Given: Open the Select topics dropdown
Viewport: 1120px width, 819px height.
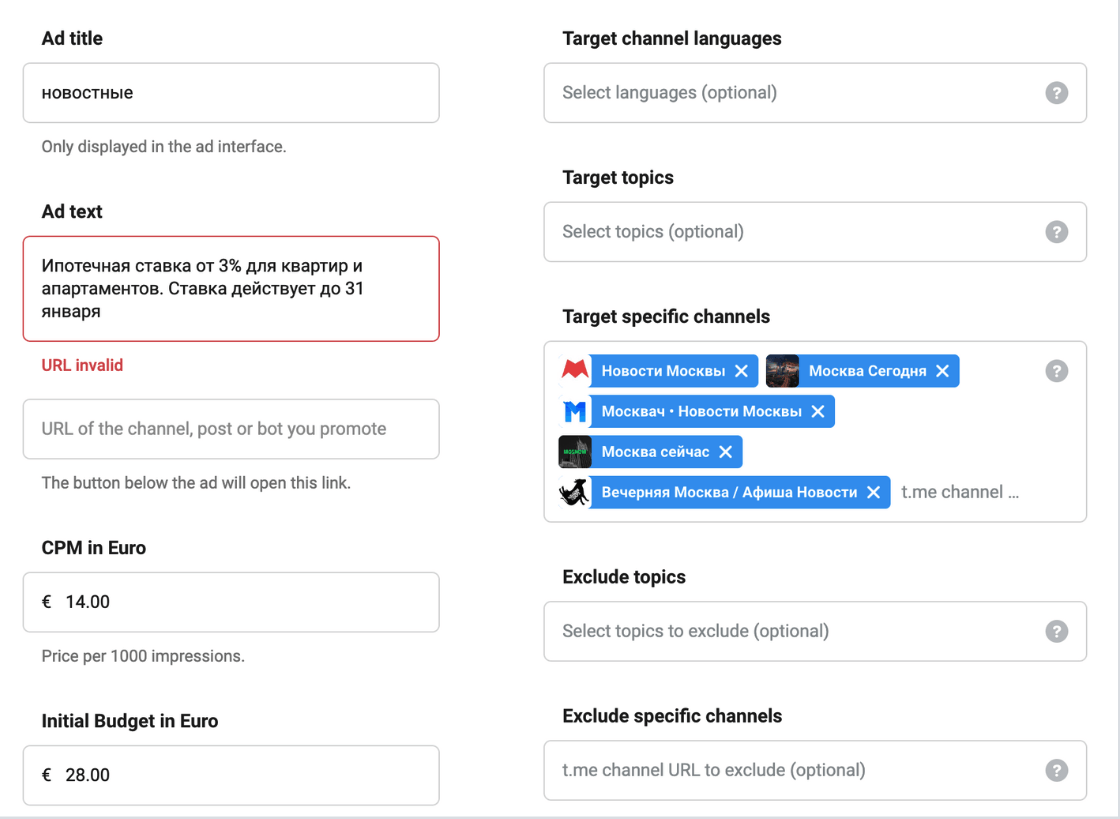Looking at the screenshot, I should pos(790,232).
